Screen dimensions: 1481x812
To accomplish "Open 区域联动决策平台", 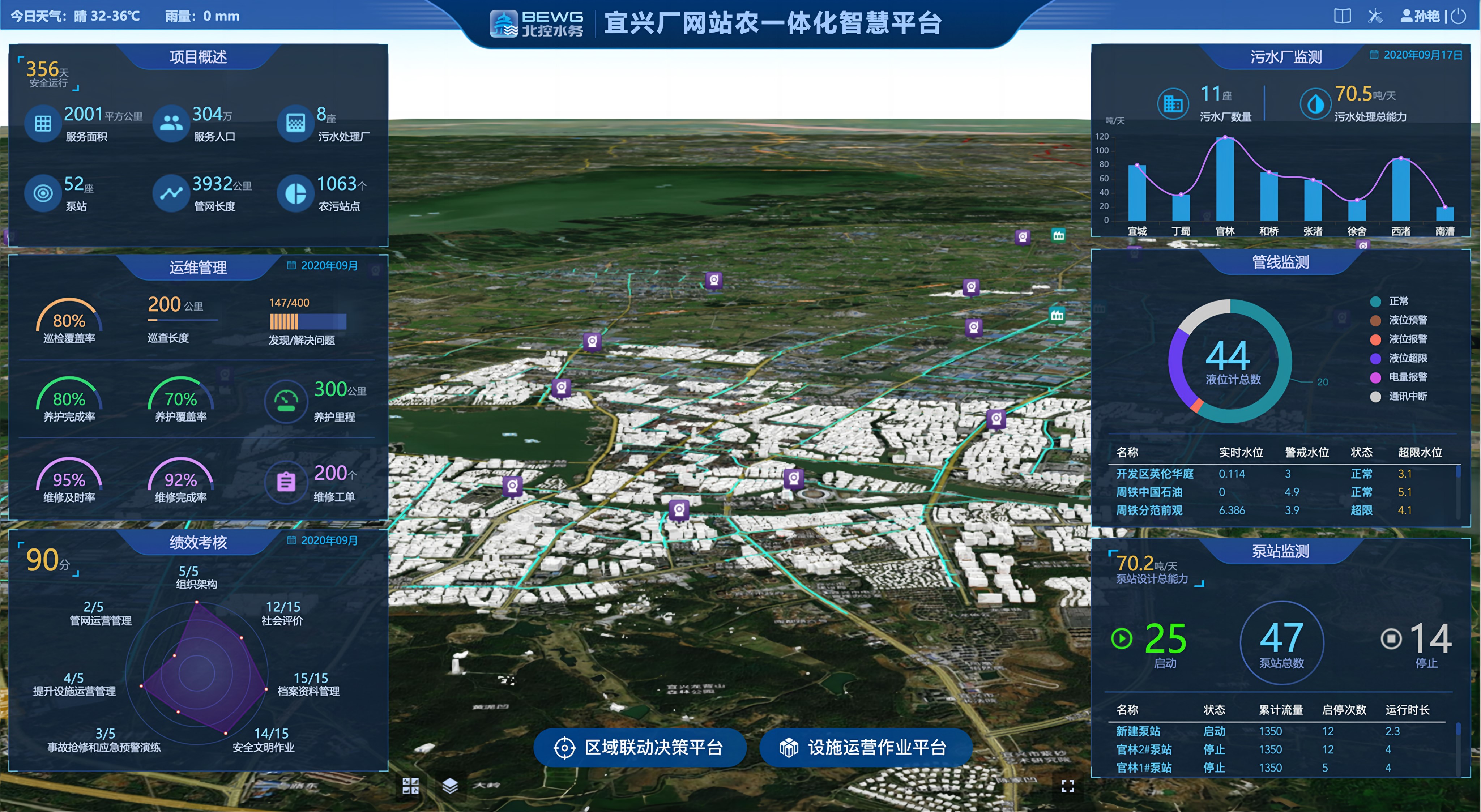I will tap(639, 747).
